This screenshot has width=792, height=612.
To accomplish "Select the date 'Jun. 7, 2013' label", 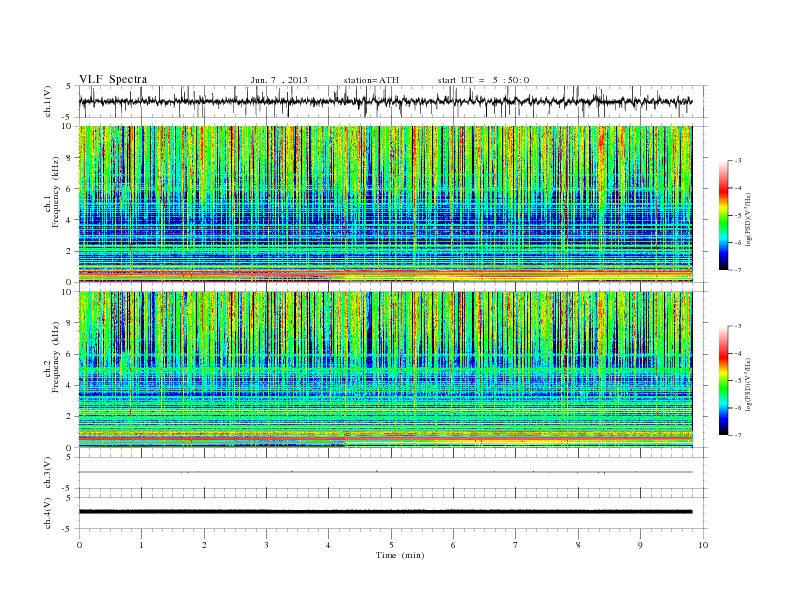I will (279, 80).
